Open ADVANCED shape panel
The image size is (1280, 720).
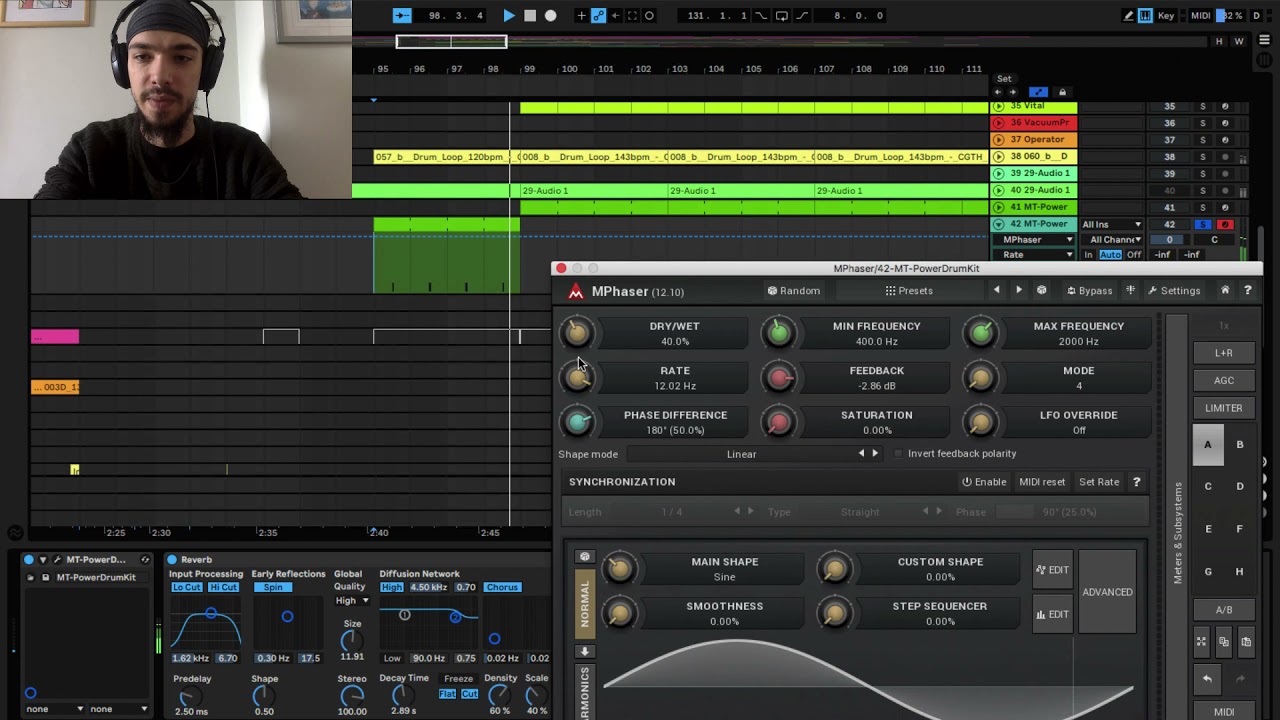tap(1107, 592)
